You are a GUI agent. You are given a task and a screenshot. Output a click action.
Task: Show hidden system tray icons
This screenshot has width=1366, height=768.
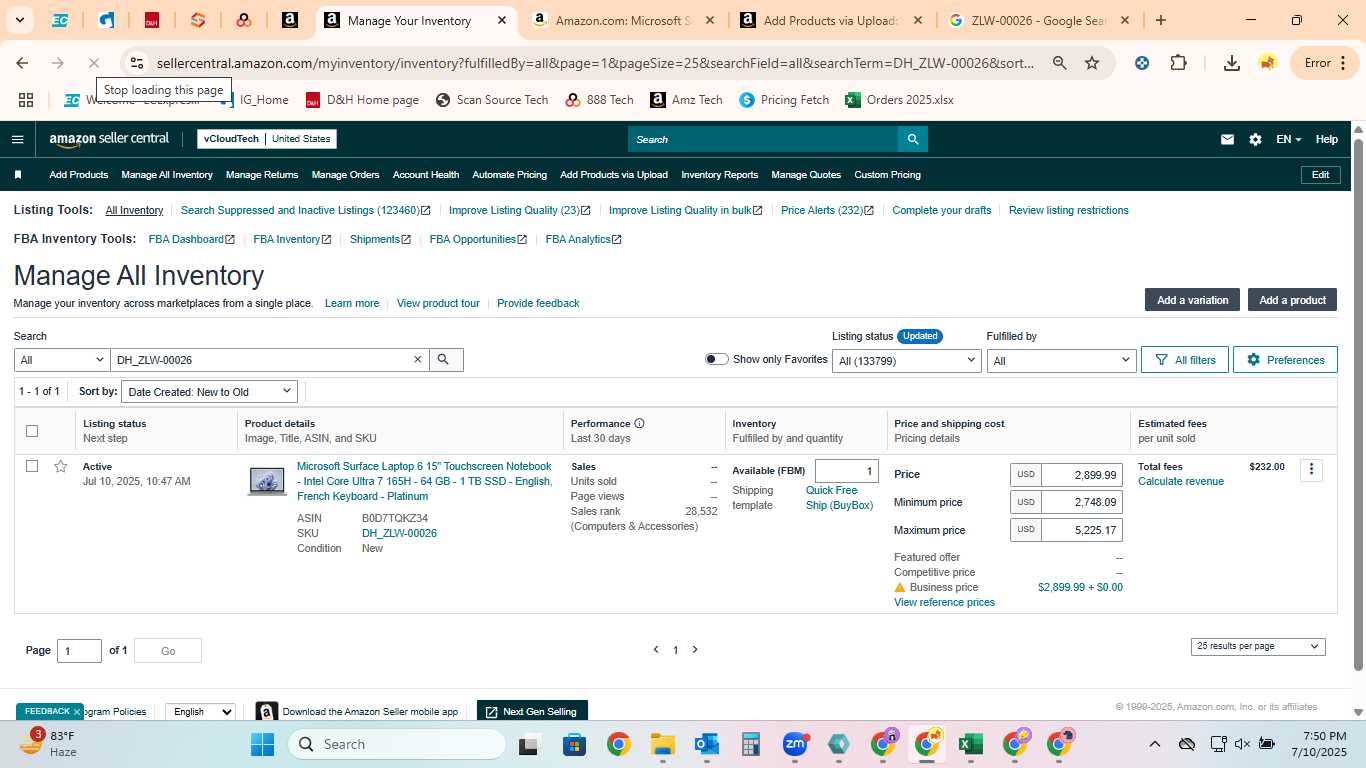click(x=1154, y=744)
